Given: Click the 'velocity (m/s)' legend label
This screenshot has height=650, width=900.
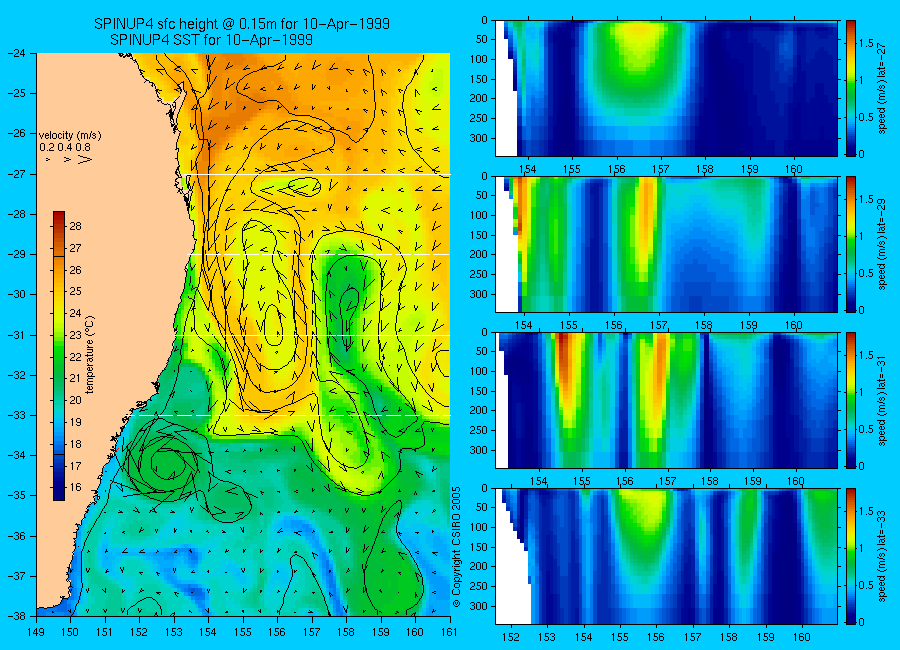Looking at the screenshot, I should (x=70, y=136).
